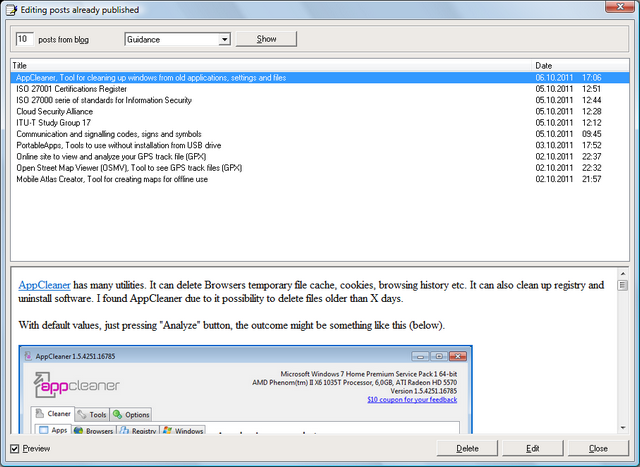Open the AppCleaner hyperlink in preview
640x467 pixels.
point(44,285)
